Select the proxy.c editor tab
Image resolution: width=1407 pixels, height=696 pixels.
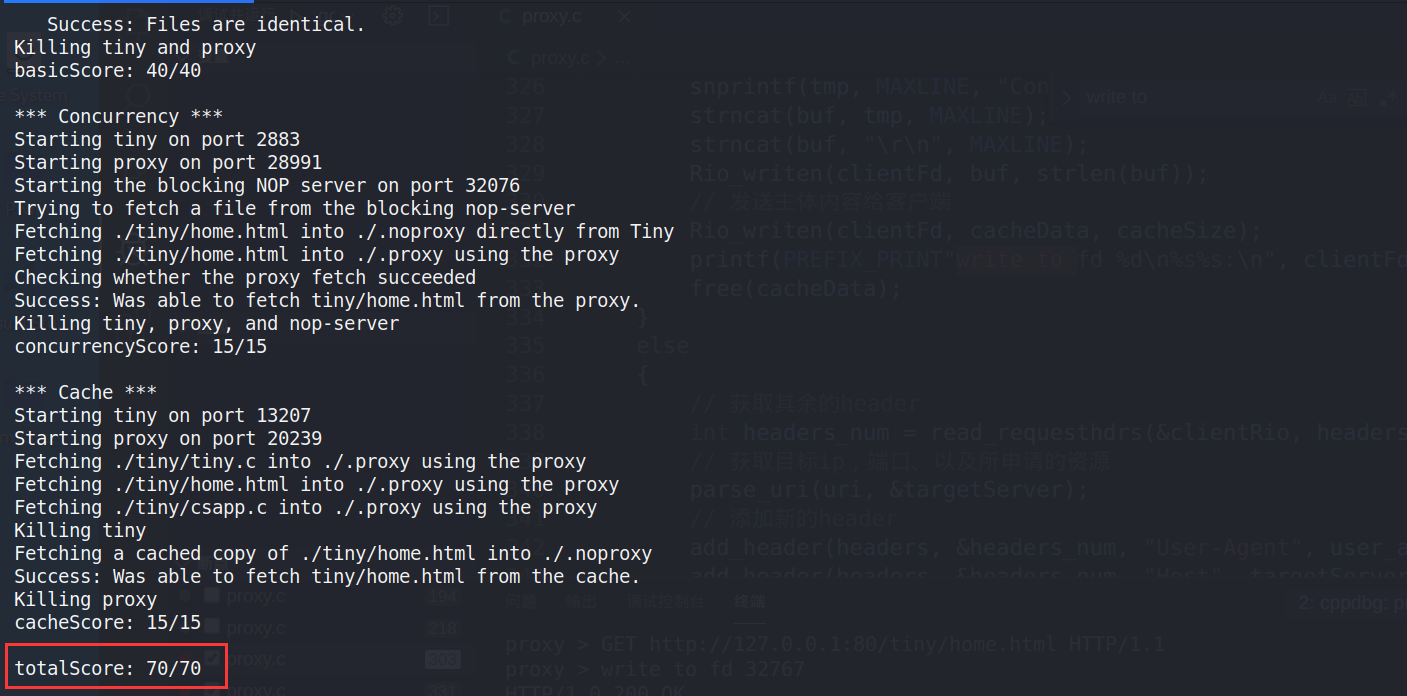551,17
